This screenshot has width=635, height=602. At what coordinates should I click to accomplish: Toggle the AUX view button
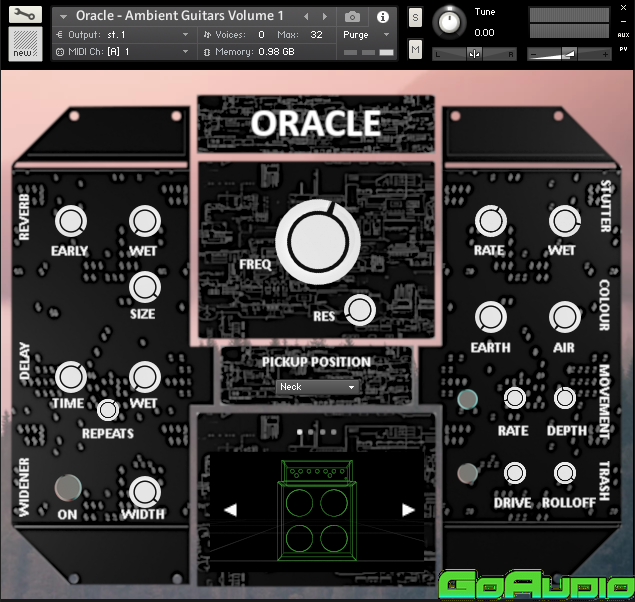point(623,35)
